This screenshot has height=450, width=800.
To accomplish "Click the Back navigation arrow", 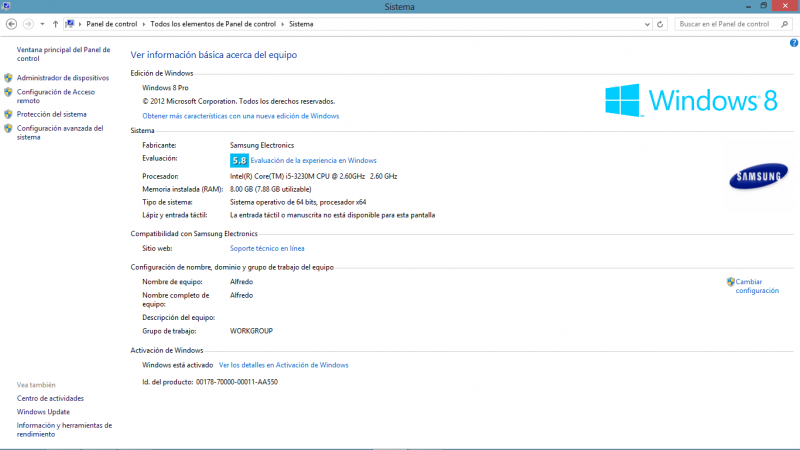I will click(11, 24).
